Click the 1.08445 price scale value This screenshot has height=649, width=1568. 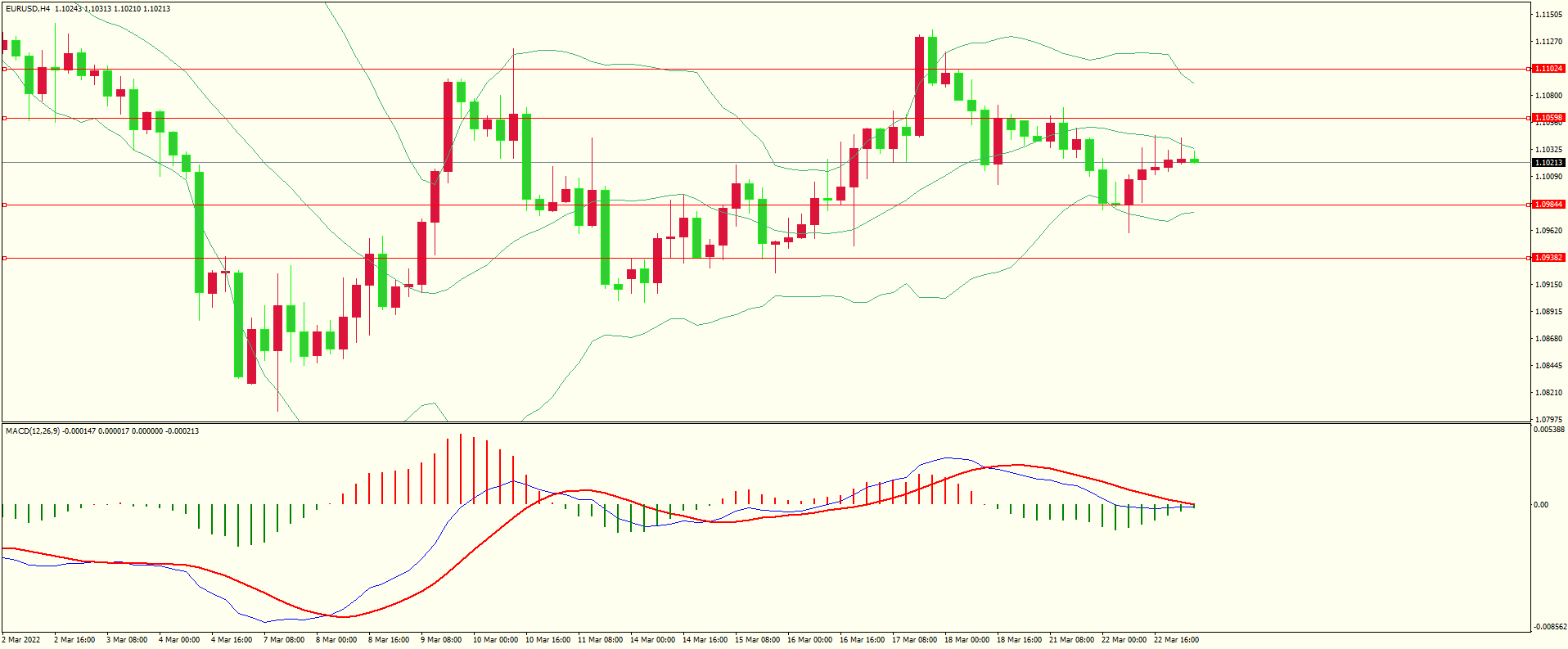[x=1549, y=366]
